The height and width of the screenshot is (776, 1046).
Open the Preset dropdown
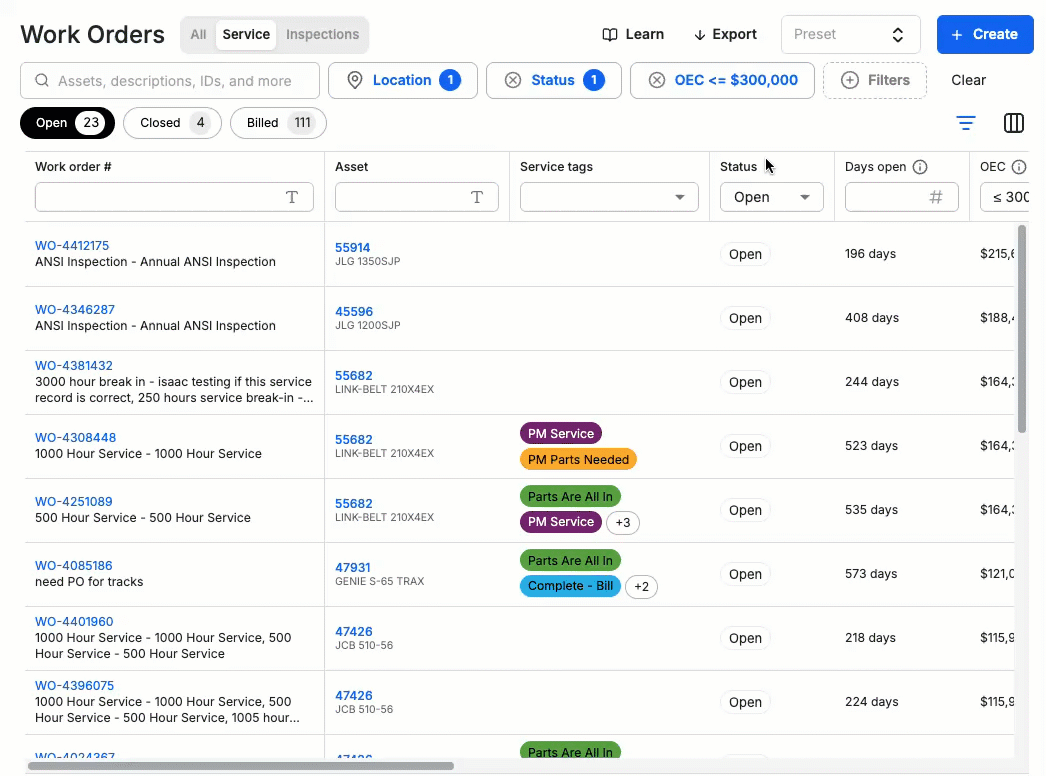click(851, 35)
